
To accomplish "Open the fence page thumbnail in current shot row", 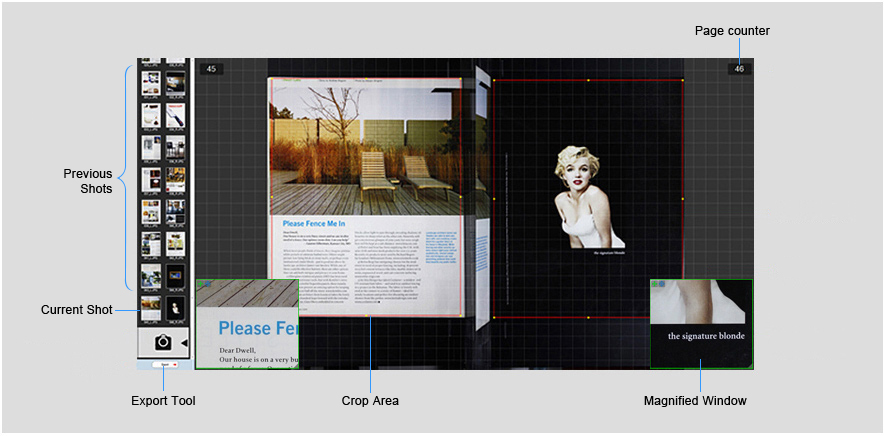I will point(151,308).
